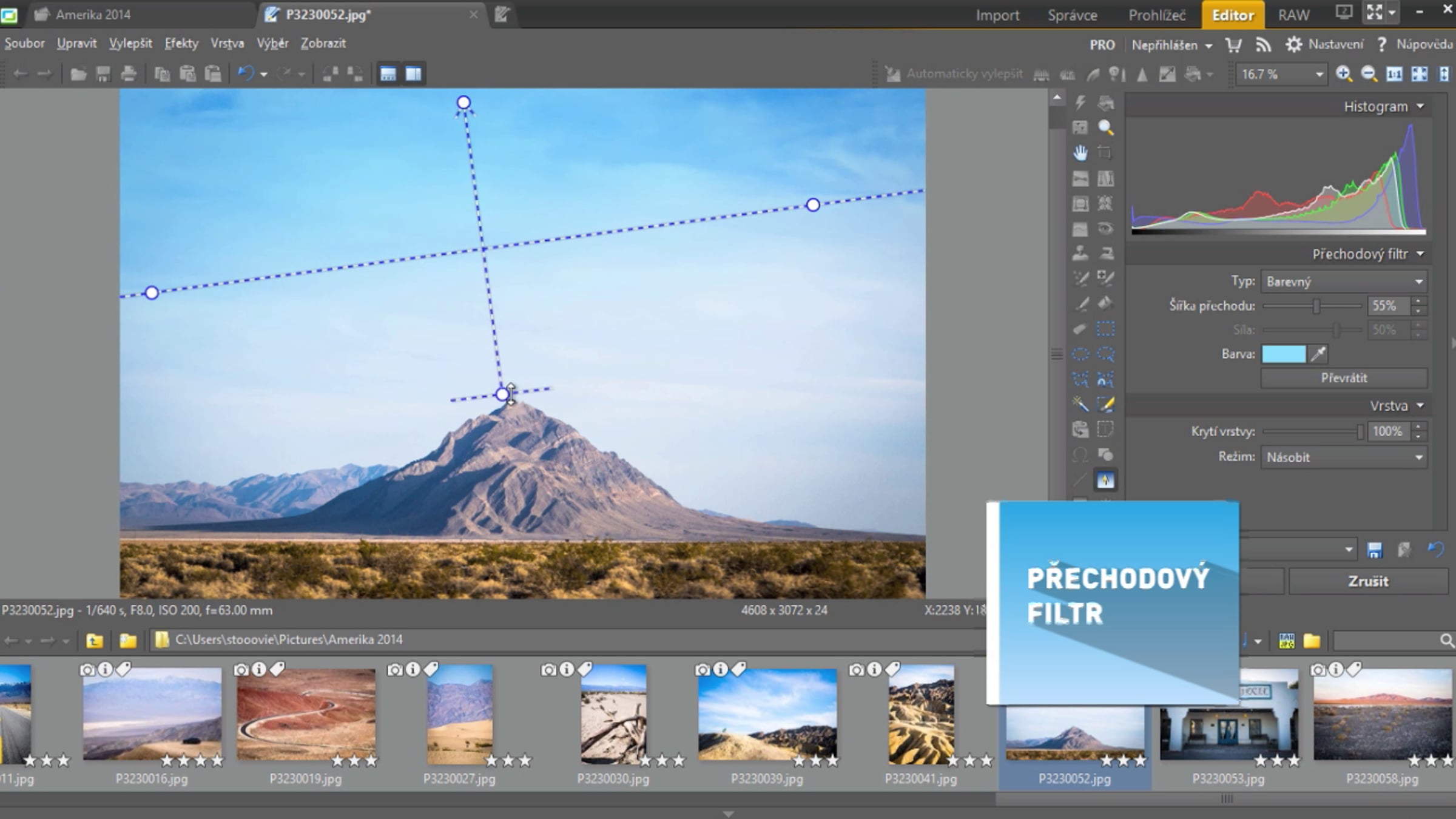Toggle full screen mode

[x=1375, y=12]
